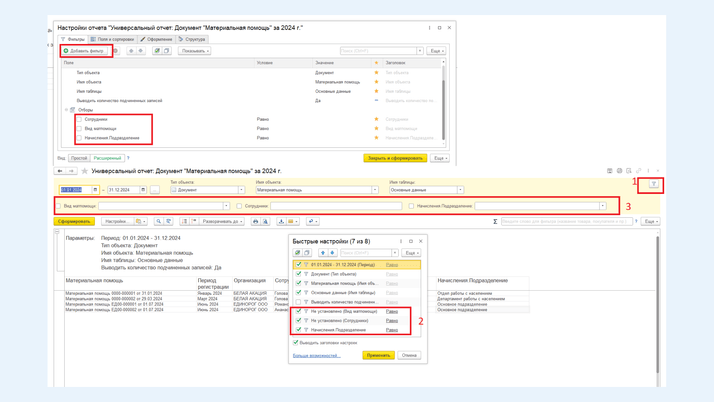Click the print icon in report toolbar
Viewport: 714px width, 402px height.
[255, 221]
